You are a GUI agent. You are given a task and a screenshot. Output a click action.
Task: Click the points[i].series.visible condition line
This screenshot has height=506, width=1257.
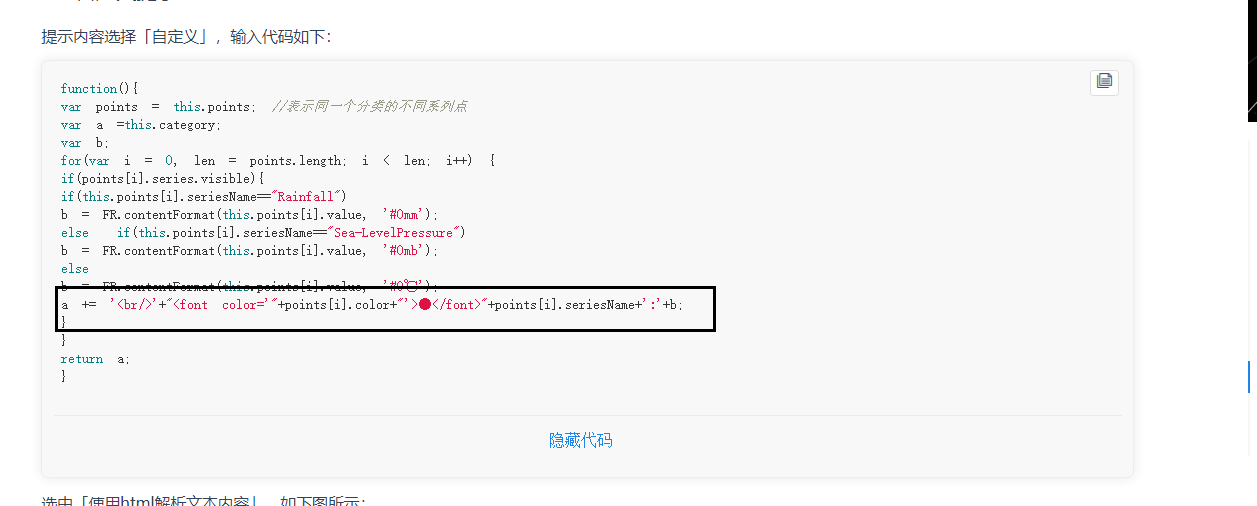162,179
